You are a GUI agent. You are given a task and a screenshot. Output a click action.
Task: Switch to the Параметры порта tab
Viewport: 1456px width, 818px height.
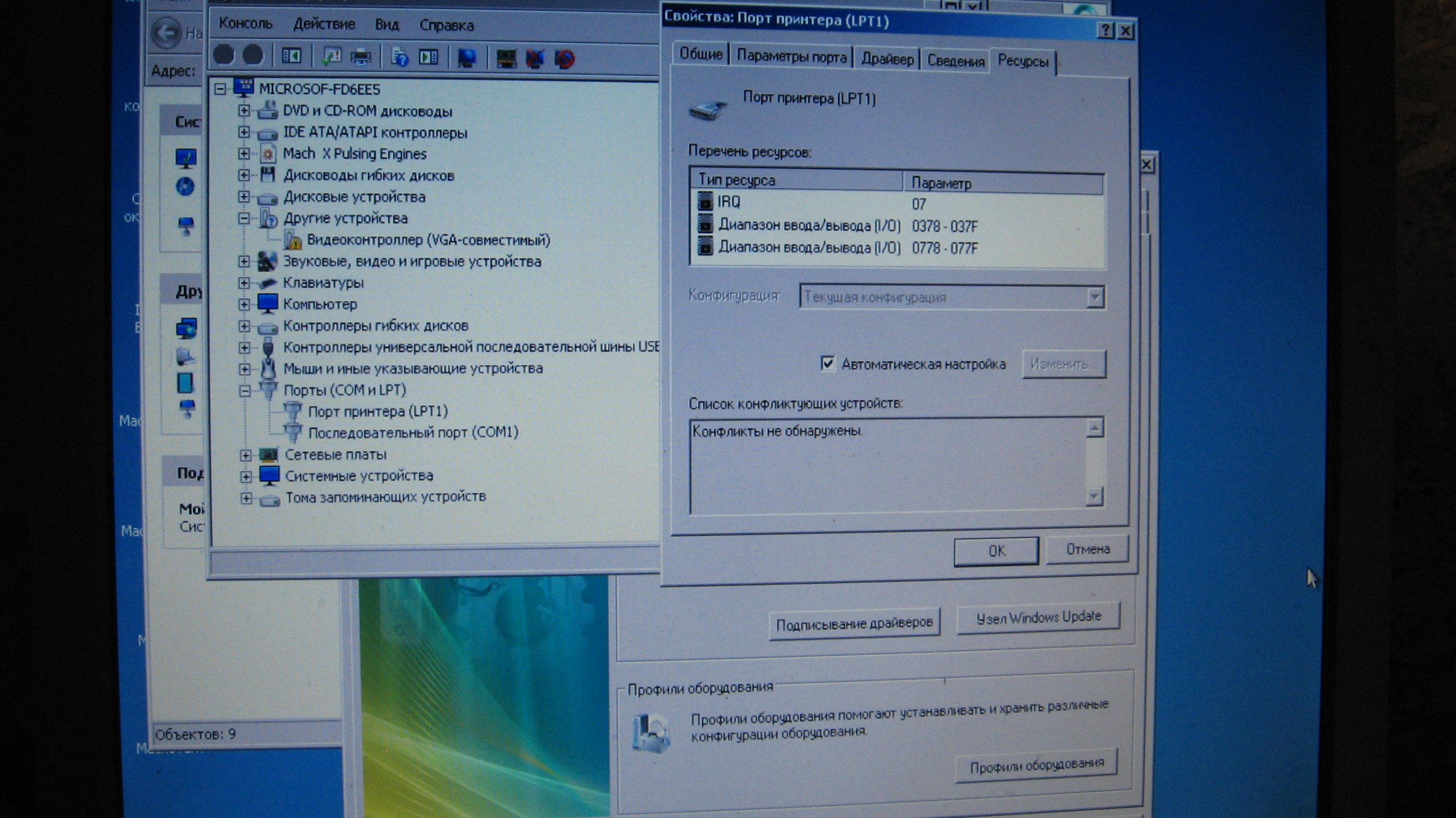tap(791, 57)
